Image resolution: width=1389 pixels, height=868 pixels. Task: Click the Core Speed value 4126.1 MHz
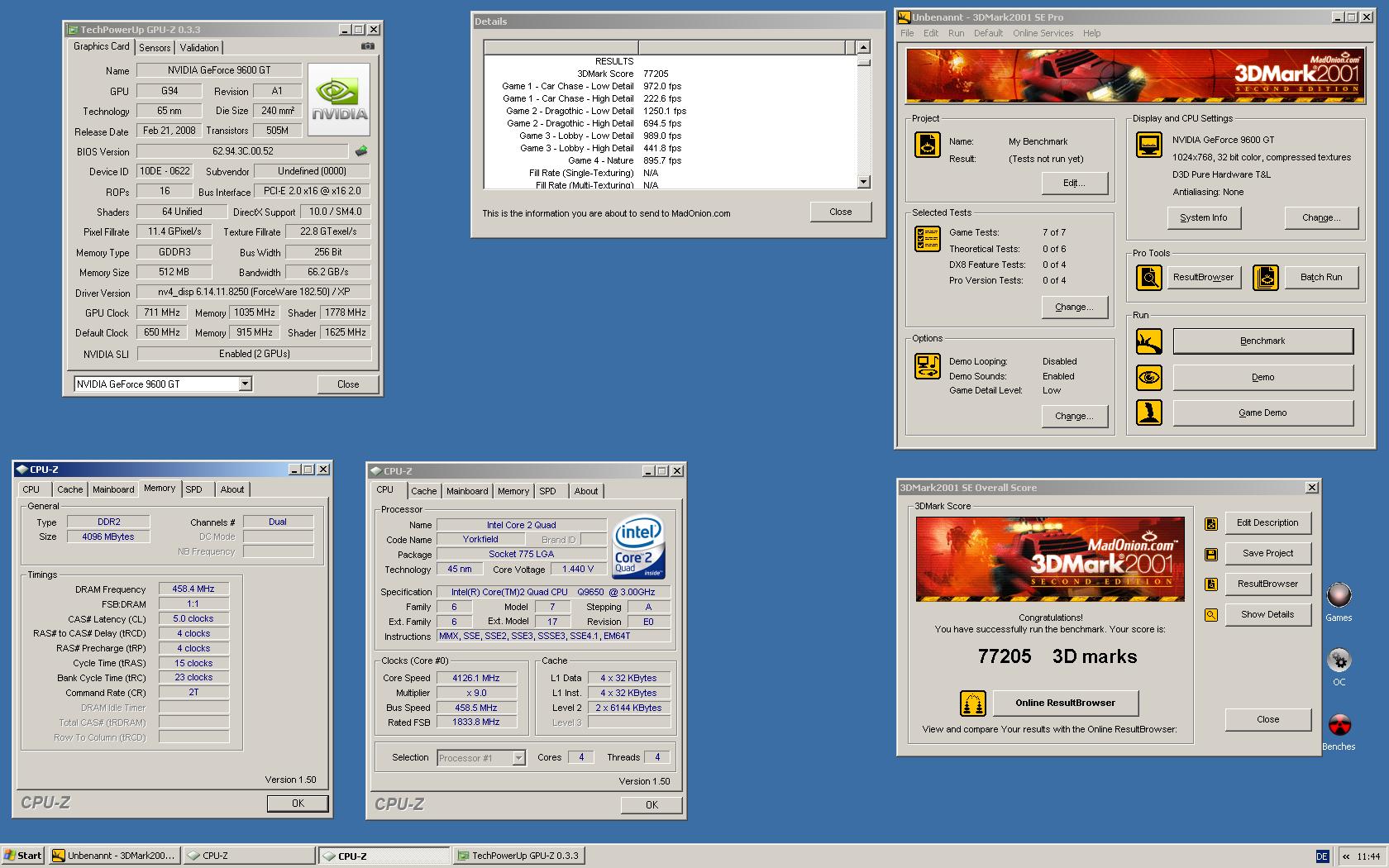tap(475, 678)
